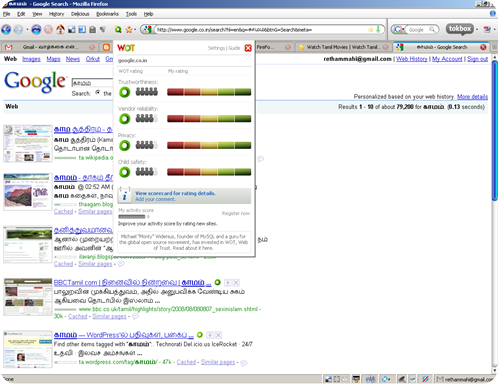Close the WOT rating popup
This screenshot has width=498, height=384.
pos(248,48)
